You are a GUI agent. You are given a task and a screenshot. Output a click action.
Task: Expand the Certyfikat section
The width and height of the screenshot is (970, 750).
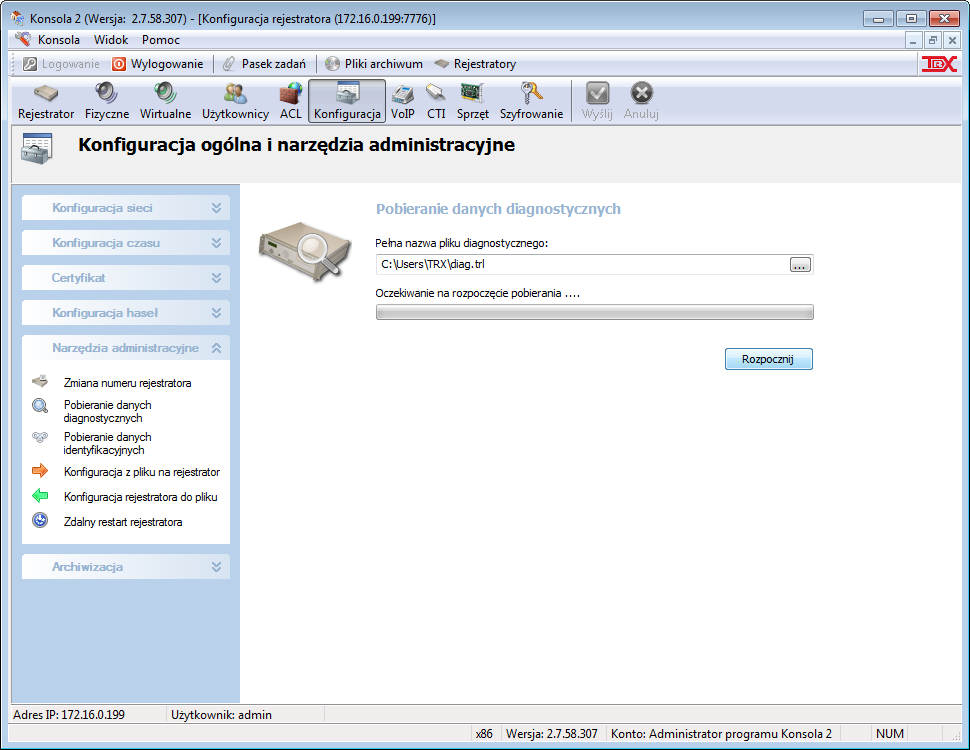(126, 278)
